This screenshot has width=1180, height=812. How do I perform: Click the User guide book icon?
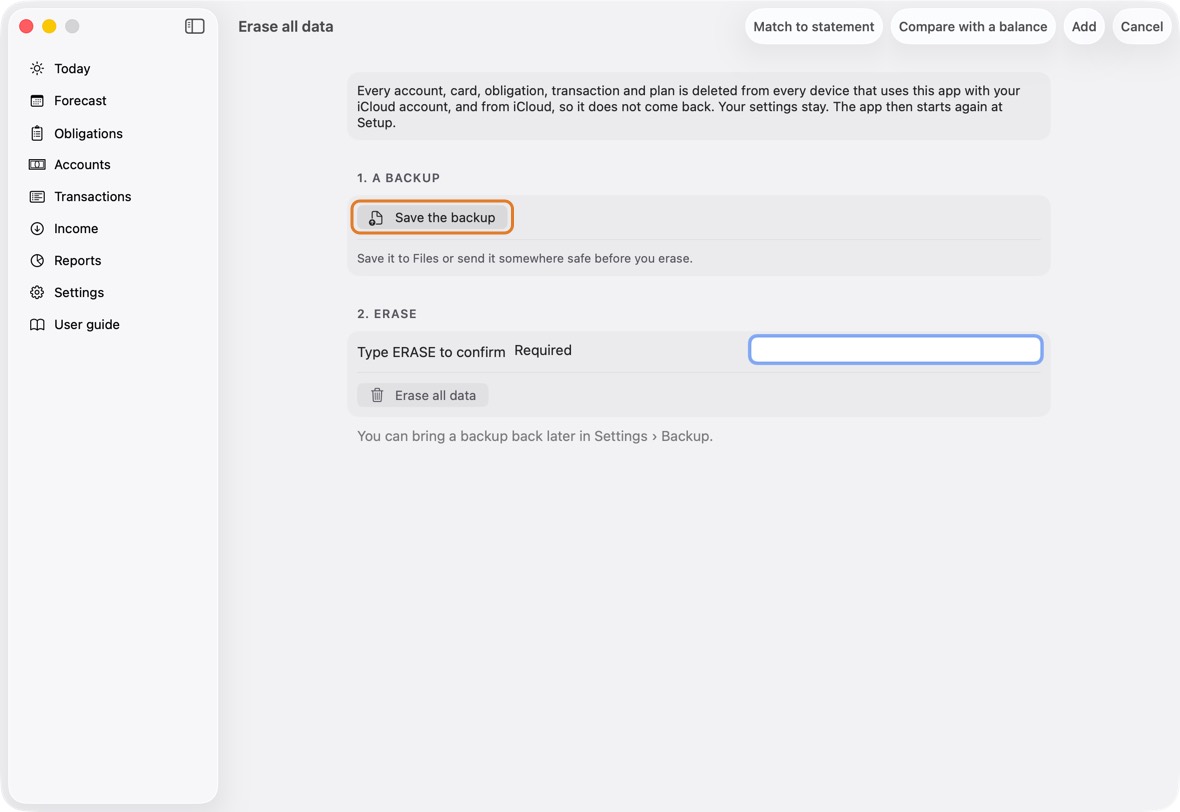point(37,324)
